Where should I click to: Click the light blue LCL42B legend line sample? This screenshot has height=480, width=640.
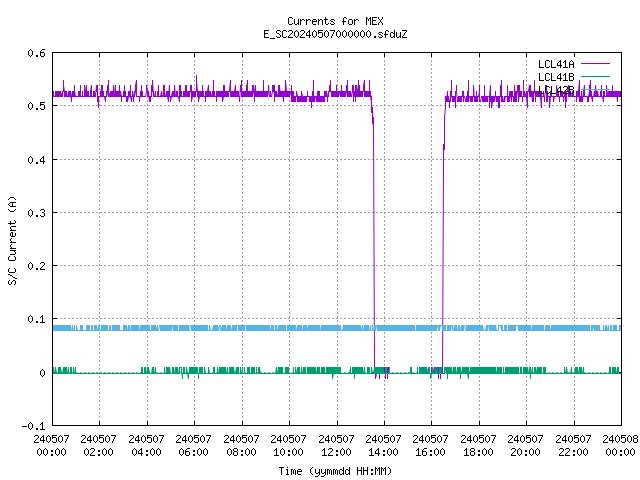[x=595, y=89]
